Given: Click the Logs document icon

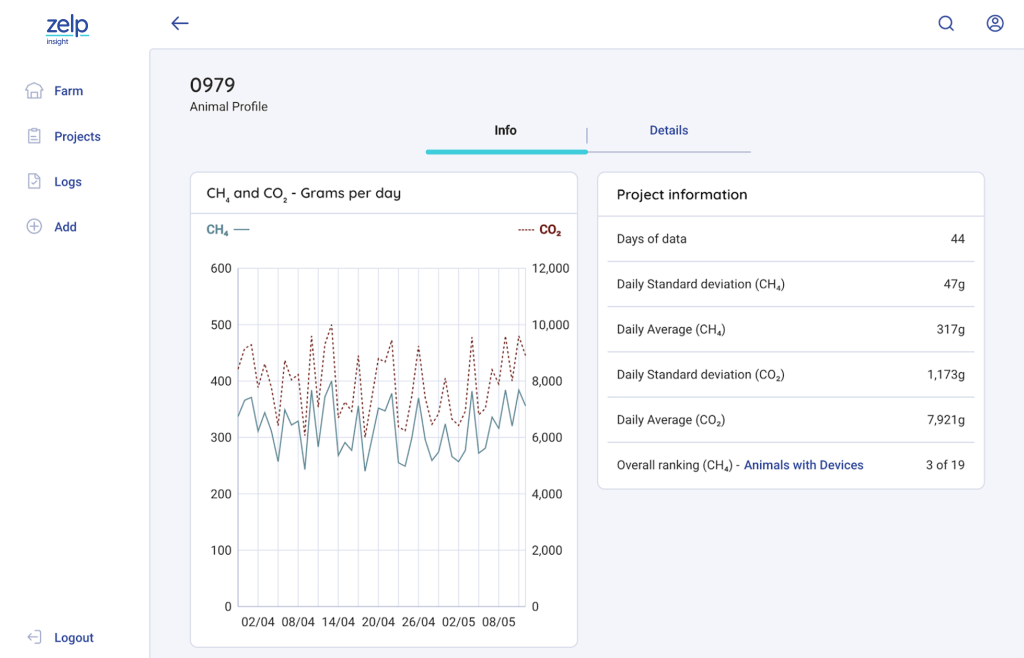Looking at the screenshot, I should tap(34, 182).
